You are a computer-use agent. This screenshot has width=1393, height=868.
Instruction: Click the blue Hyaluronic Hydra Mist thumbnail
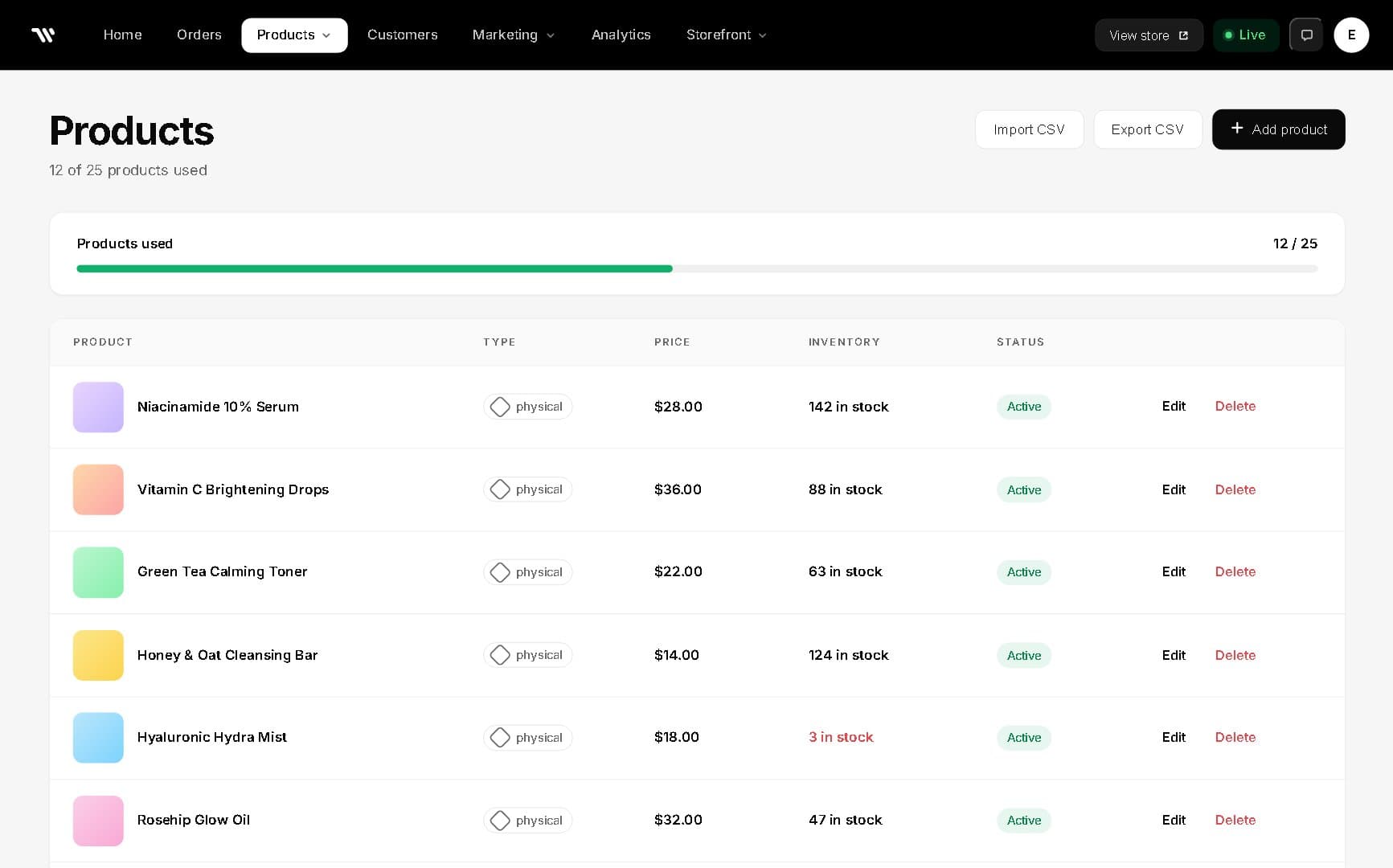tap(98, 738)
